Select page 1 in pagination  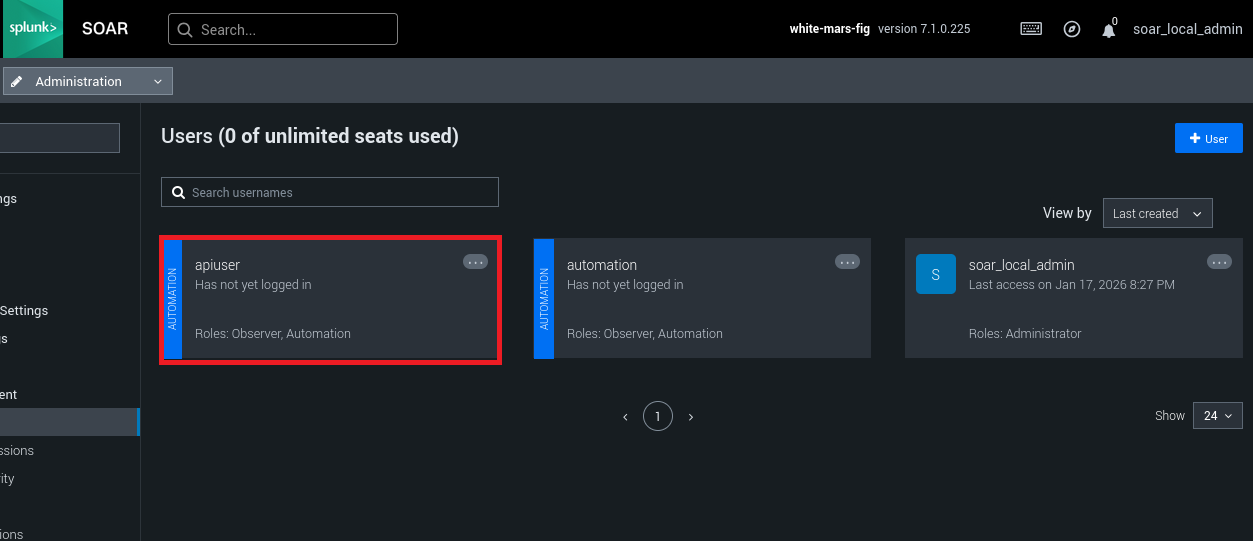658,416
